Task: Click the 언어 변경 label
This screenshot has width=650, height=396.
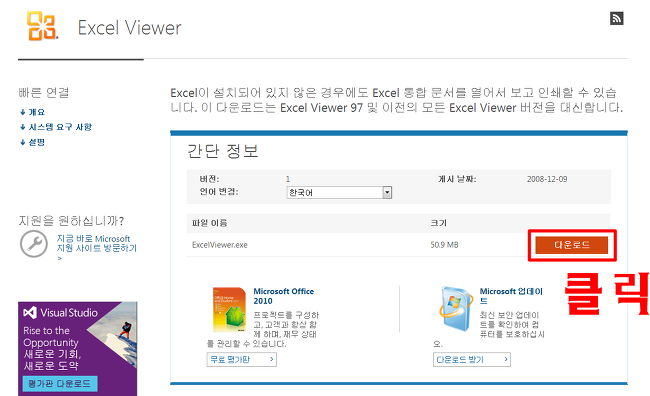Action: tap(219, 192)
